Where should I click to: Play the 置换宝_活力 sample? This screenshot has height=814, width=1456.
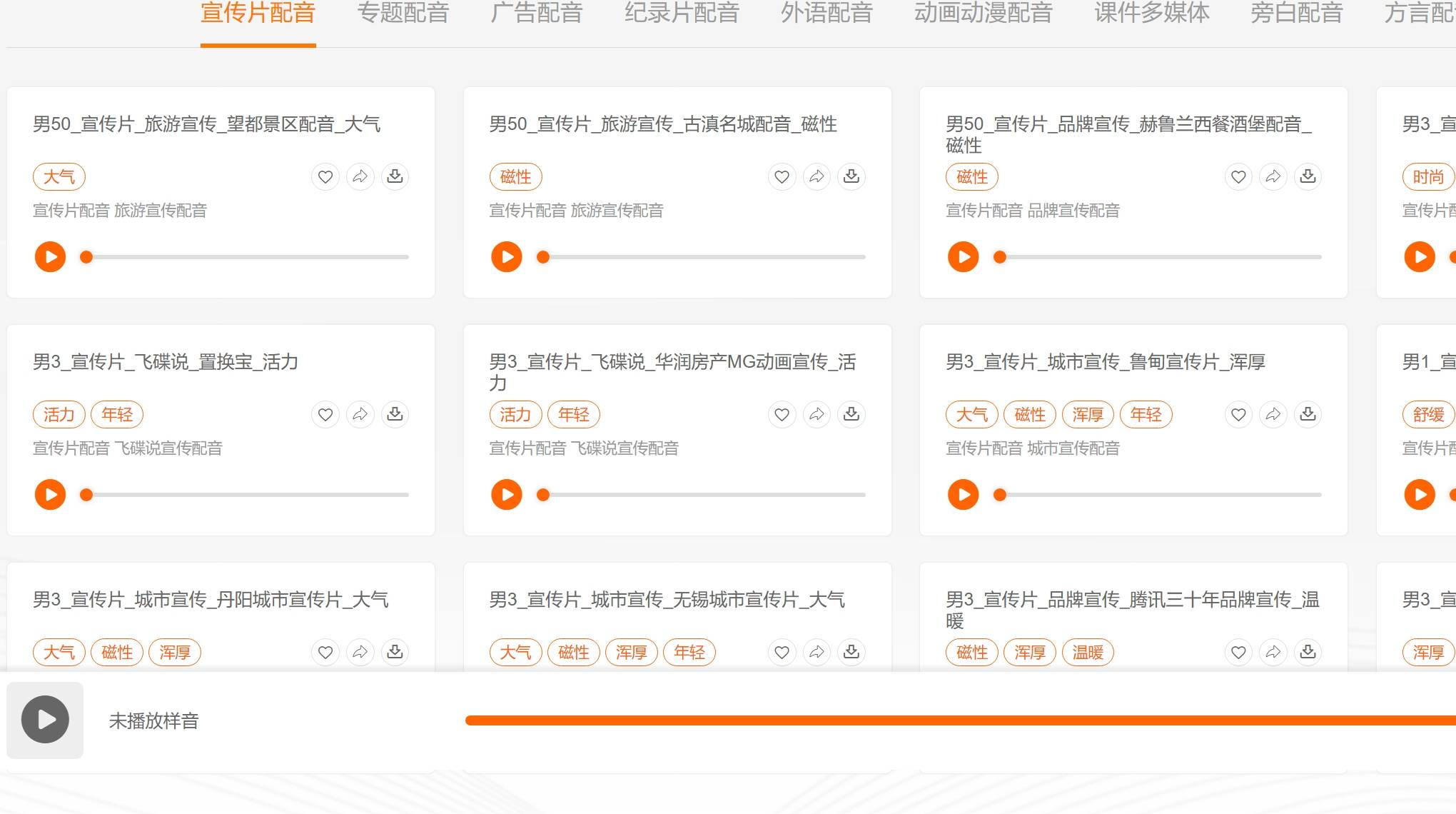(50, 495)
